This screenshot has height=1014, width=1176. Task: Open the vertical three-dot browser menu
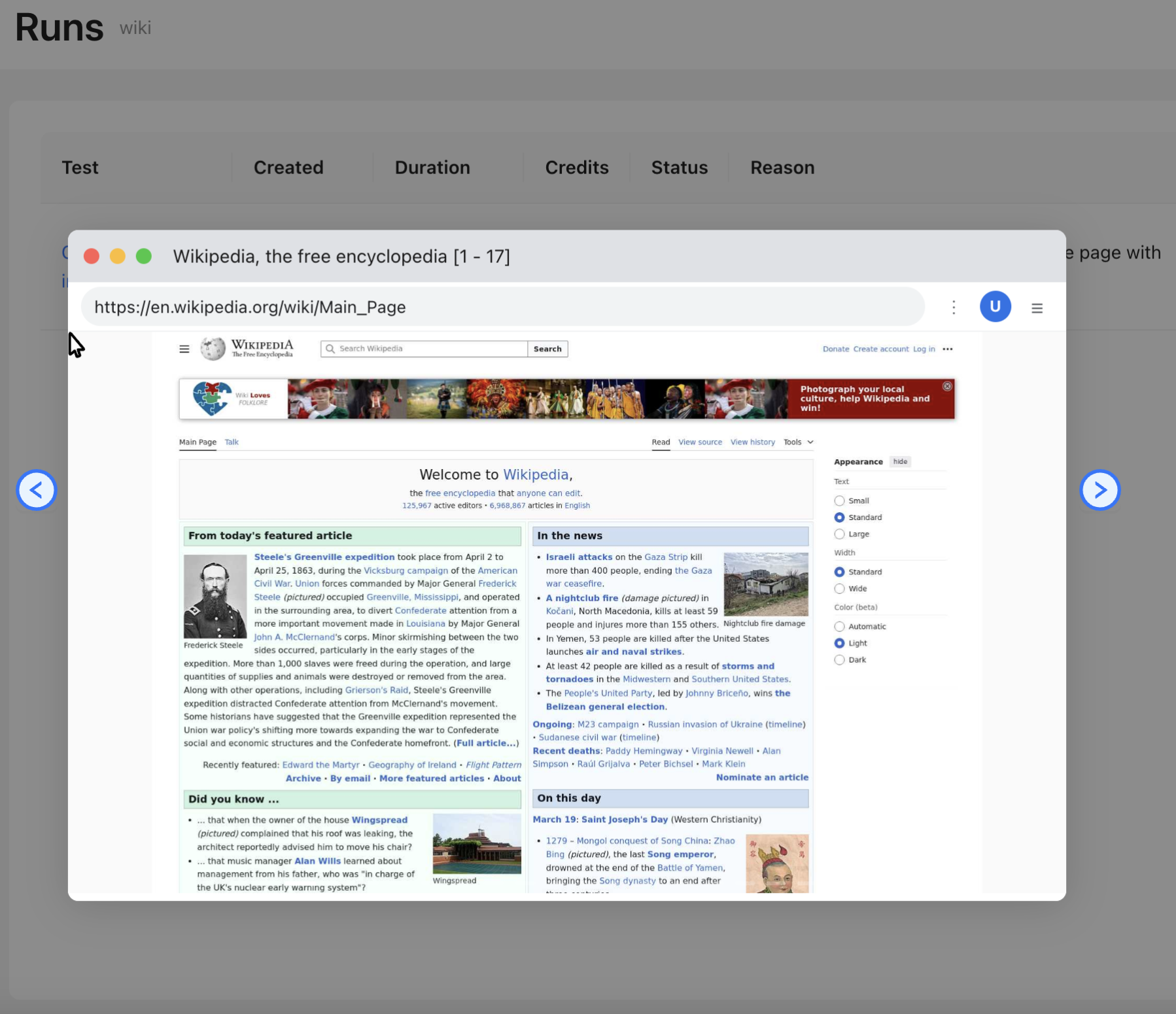(954, 307)
